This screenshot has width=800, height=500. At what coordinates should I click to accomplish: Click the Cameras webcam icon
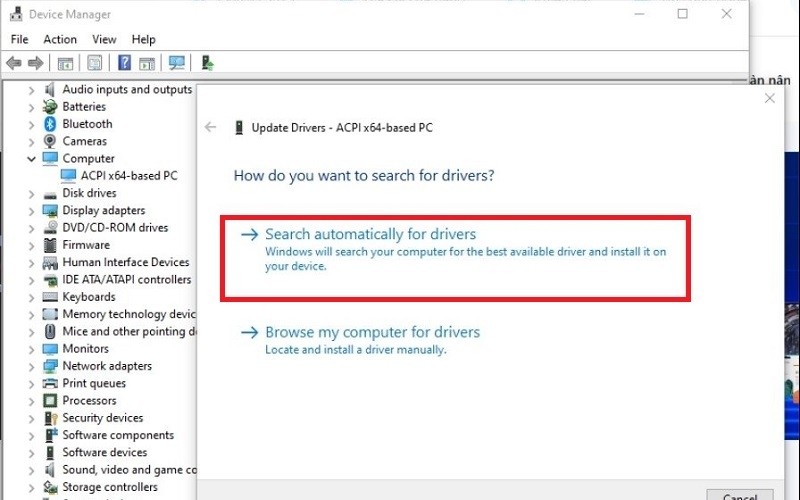pyautogui.click(x=50, y=141)
